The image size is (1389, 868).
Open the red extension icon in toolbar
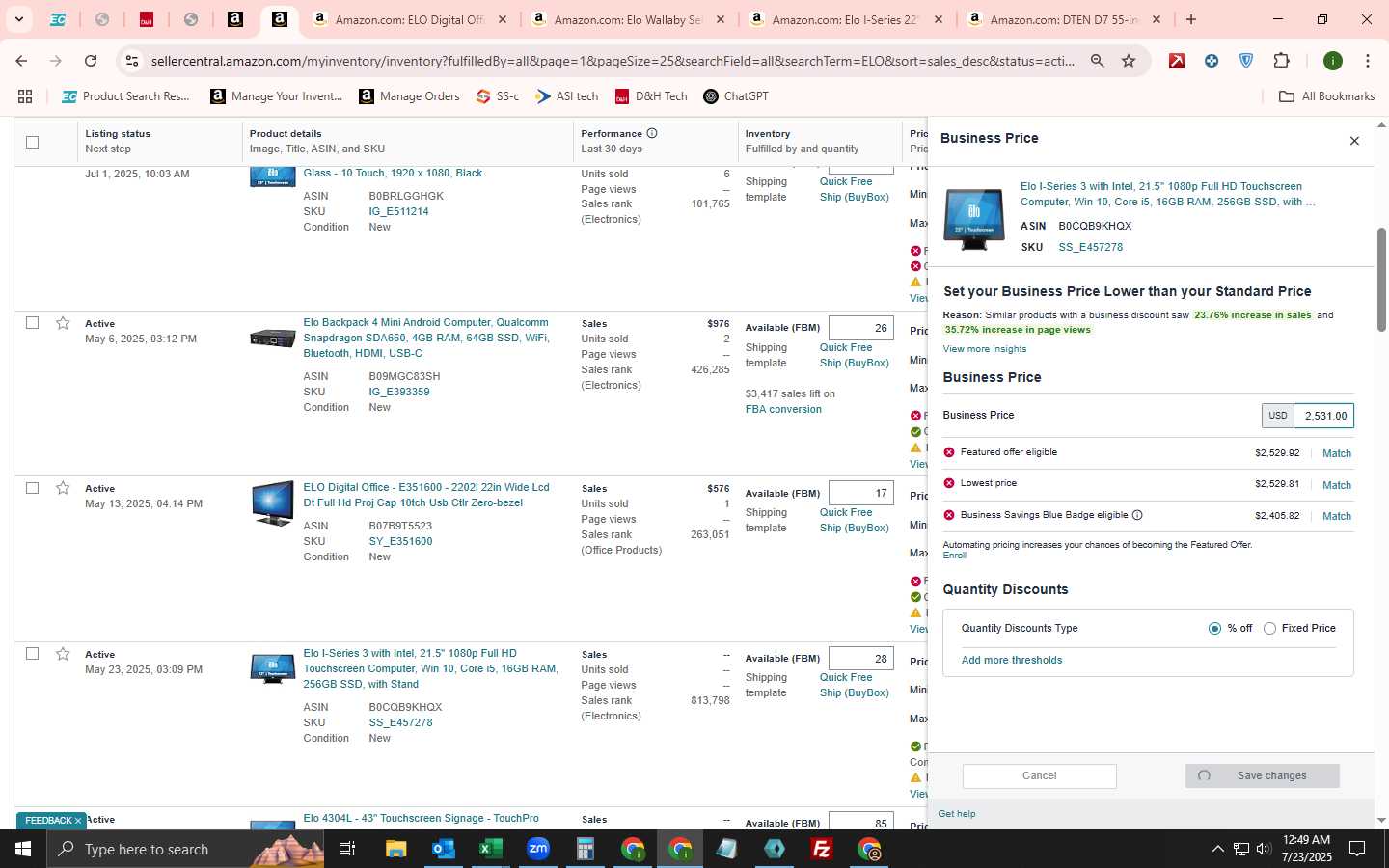tap(1177, 61)
